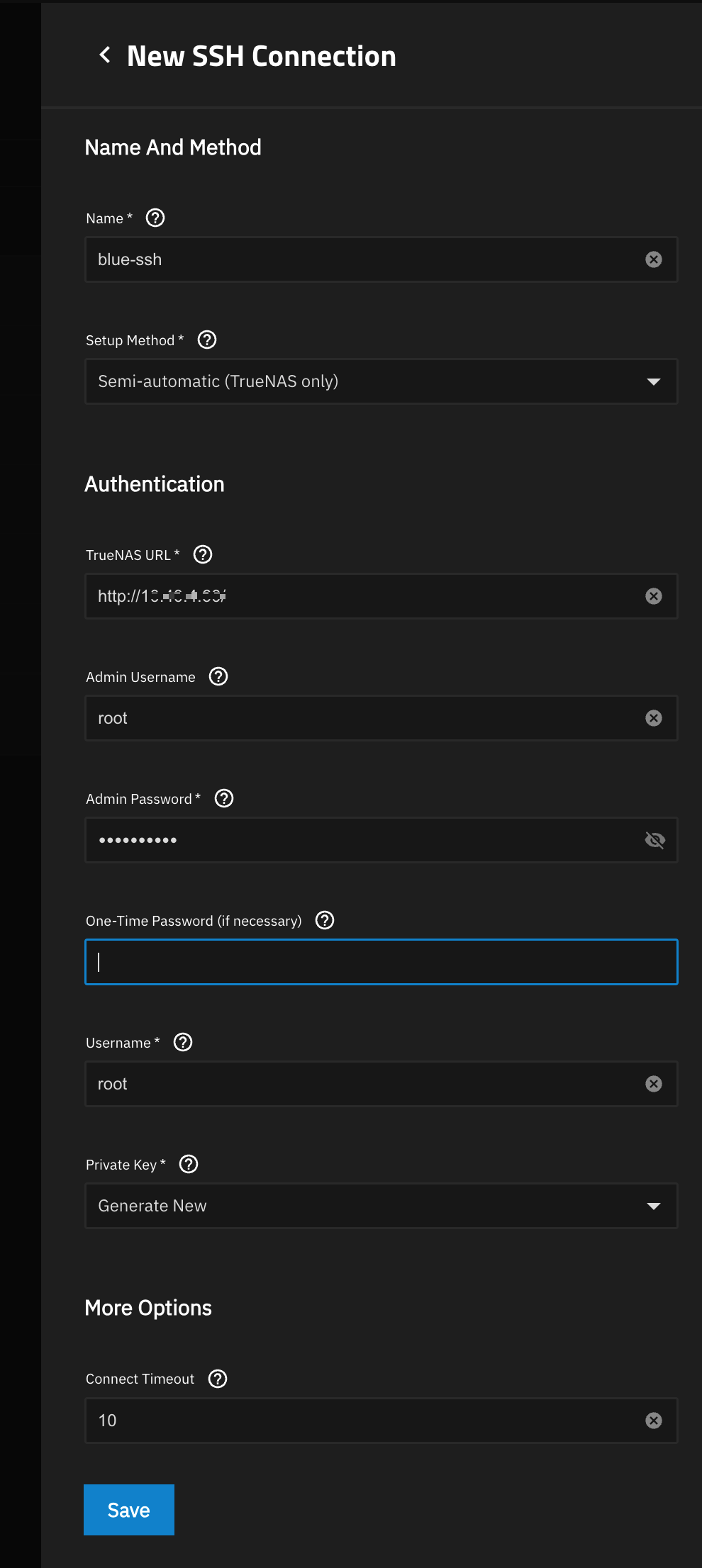
Task: Show help for Setup Method
Action: tap(207, 340)
